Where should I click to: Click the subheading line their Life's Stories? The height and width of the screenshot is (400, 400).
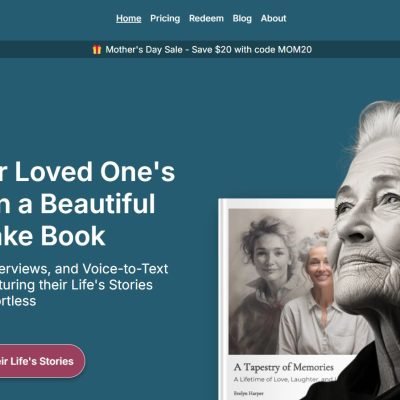point(96,285)
